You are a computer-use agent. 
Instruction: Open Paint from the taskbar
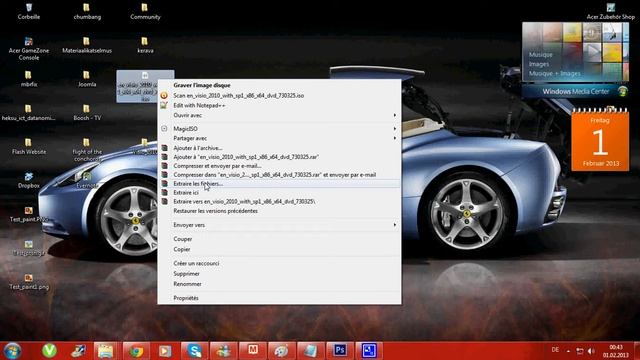pyautogui.click(x=281, y=351)
